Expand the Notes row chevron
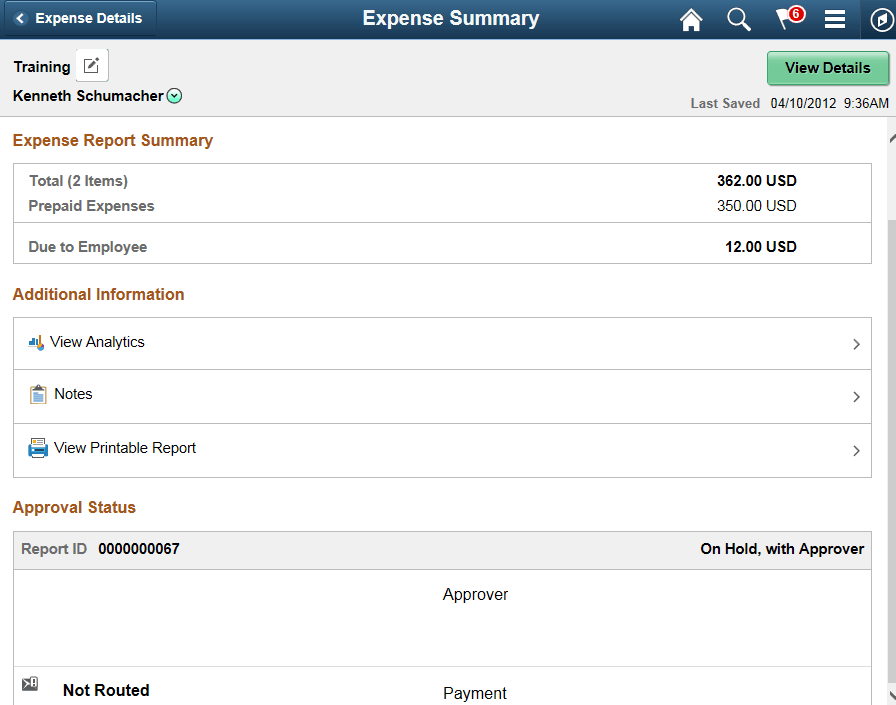Screen dimensions: 896x705 [857, 396]
